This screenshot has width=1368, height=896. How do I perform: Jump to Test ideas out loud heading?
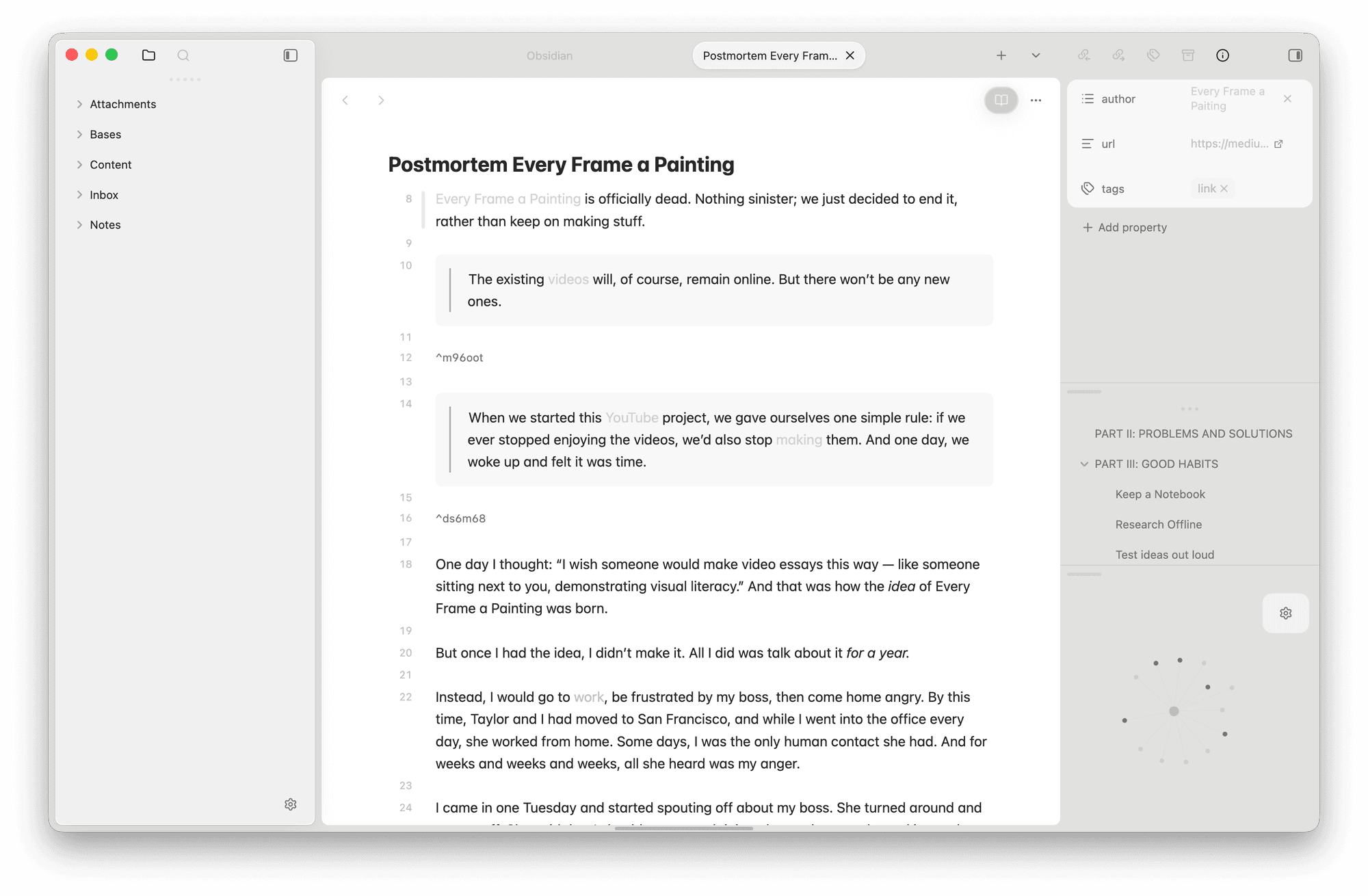(1165, 554)
